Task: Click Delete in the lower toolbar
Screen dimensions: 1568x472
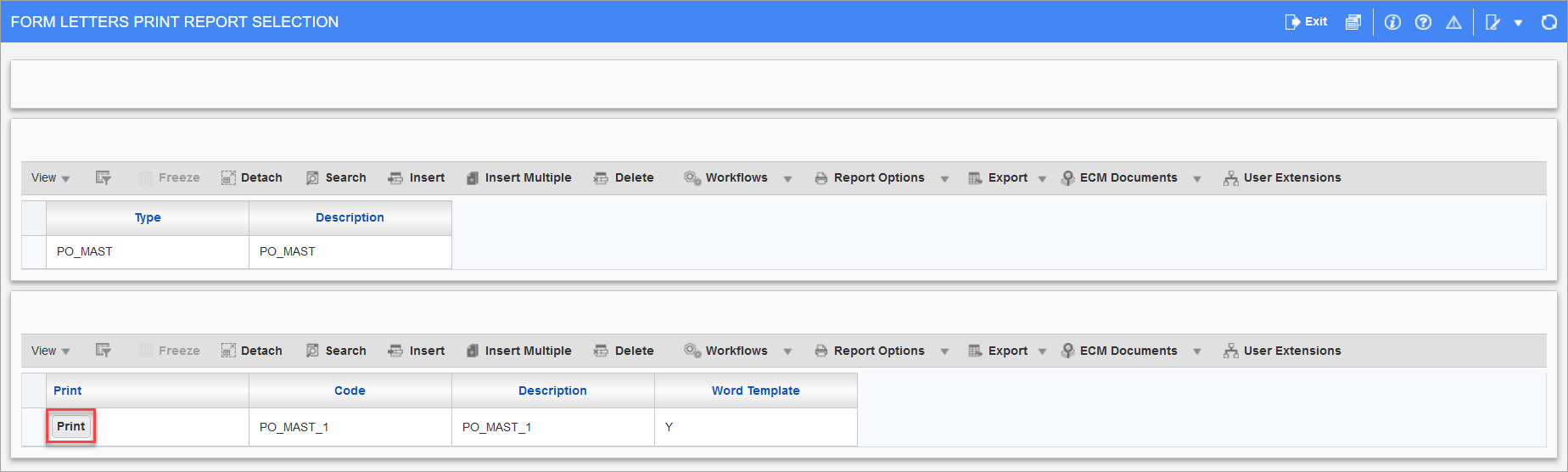Action: (624, 351)
